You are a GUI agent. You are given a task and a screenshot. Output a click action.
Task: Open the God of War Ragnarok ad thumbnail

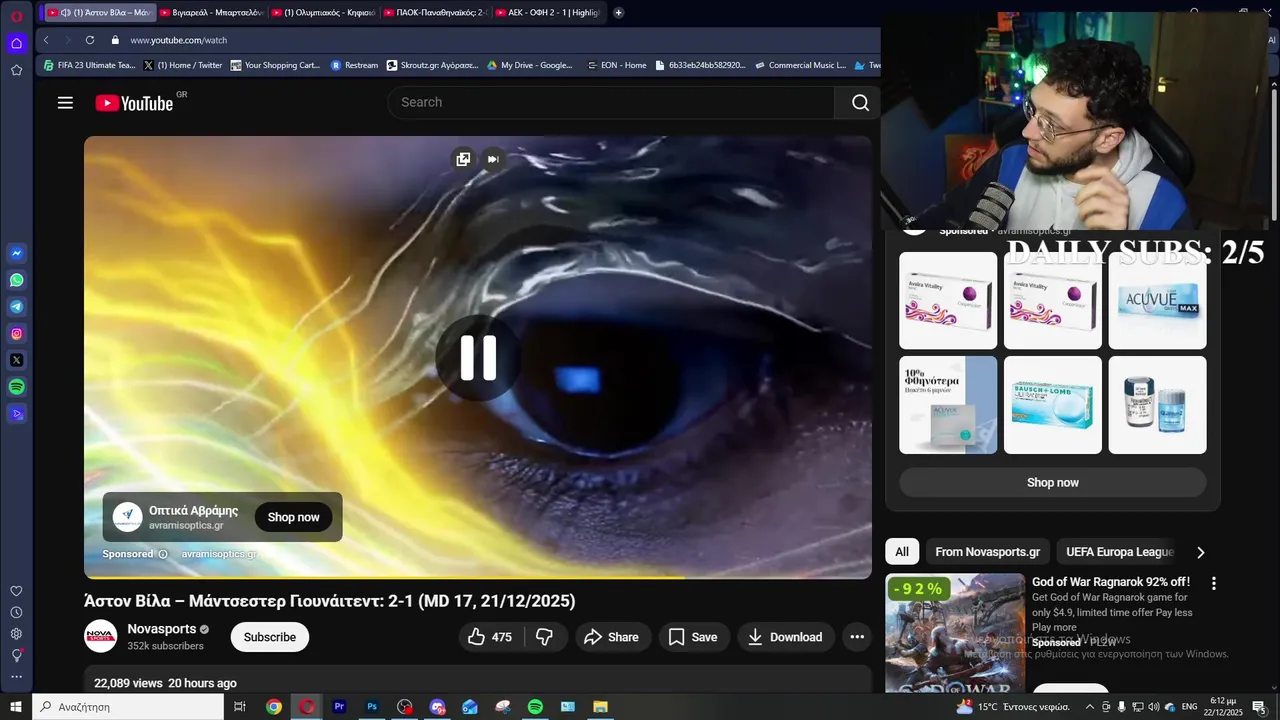click(955, 633)
